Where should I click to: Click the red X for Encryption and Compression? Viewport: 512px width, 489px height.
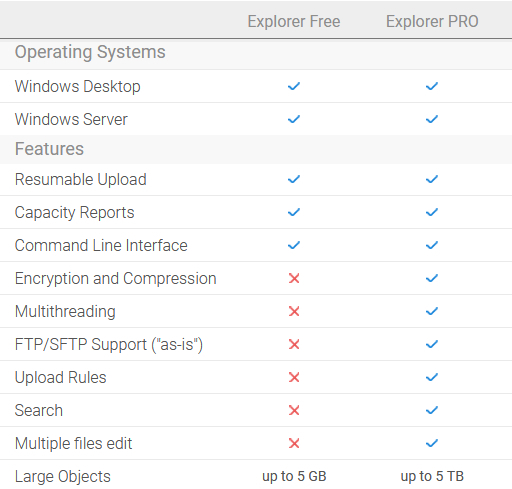(294, 278)
